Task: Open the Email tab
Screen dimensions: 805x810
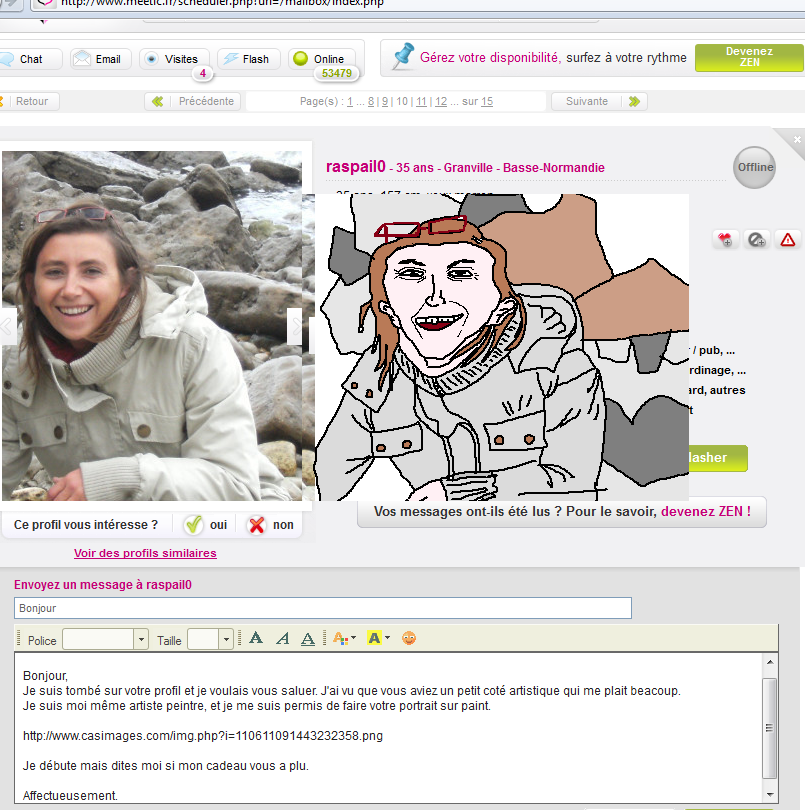Action: (x=97, y=59)
